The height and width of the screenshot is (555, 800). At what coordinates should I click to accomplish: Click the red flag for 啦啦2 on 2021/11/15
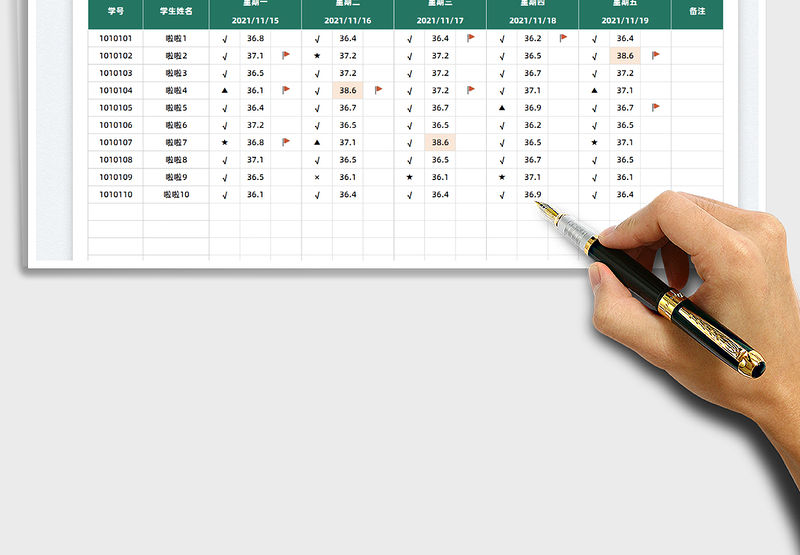(x=285, y=56)
